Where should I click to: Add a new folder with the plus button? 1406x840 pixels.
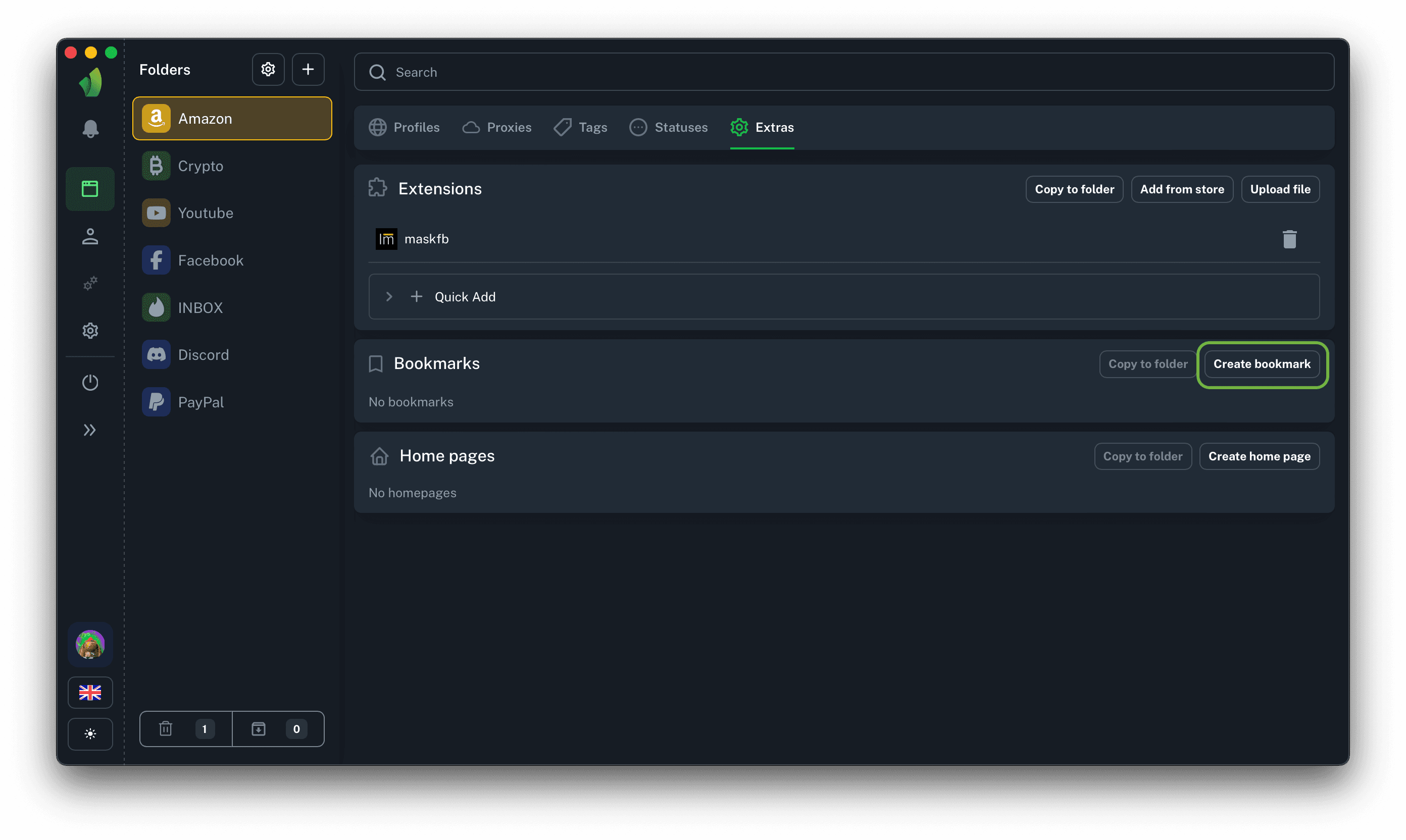click(x=308, y=70)
